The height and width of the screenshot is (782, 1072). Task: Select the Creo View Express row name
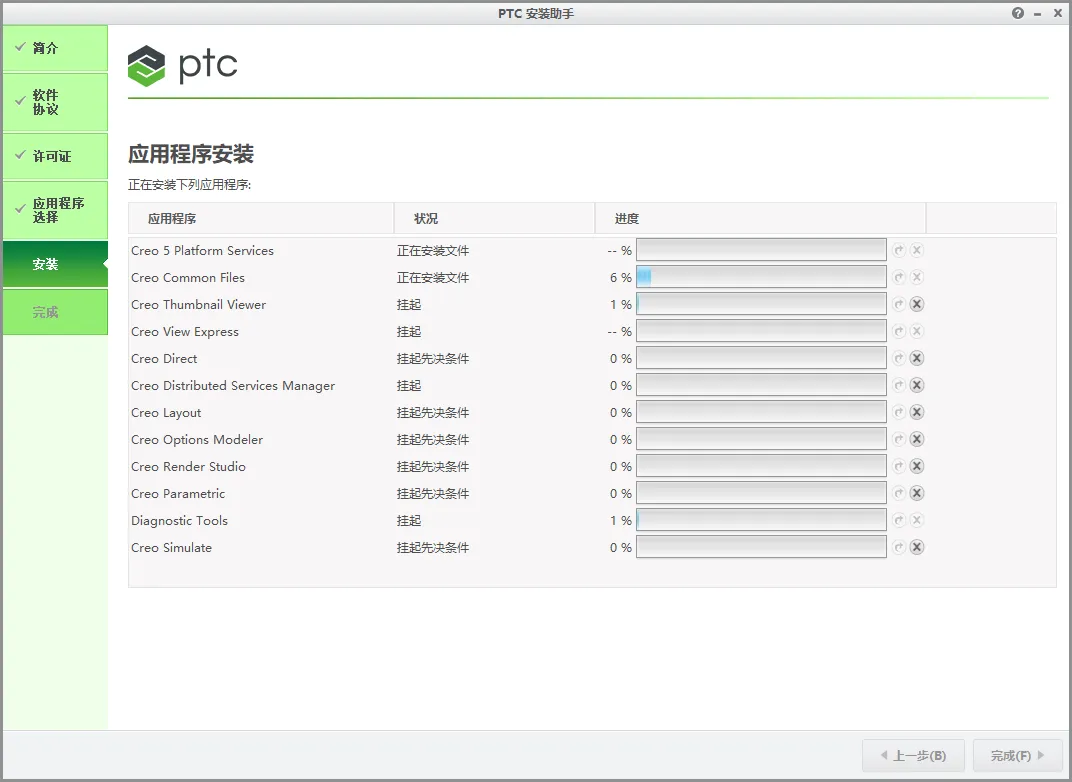(185, 332)
